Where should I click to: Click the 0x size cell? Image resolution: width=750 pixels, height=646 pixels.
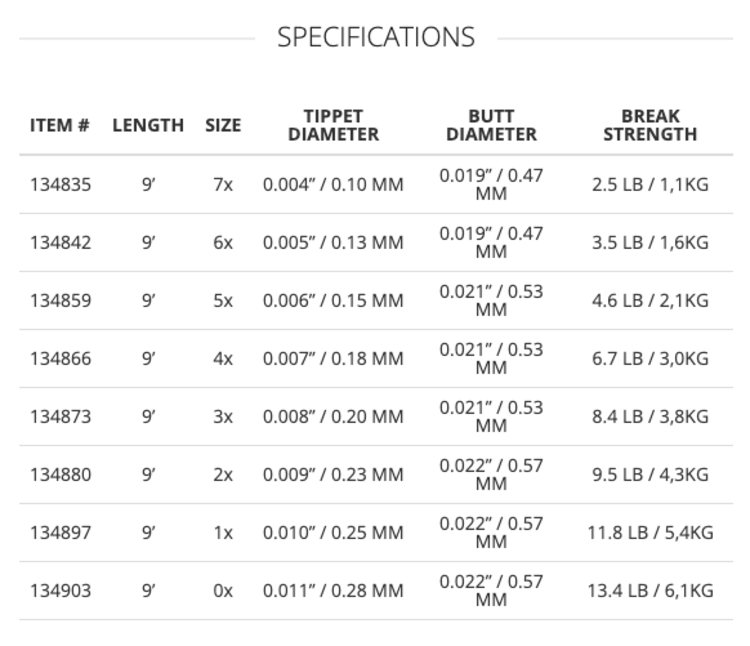(223, 591)
